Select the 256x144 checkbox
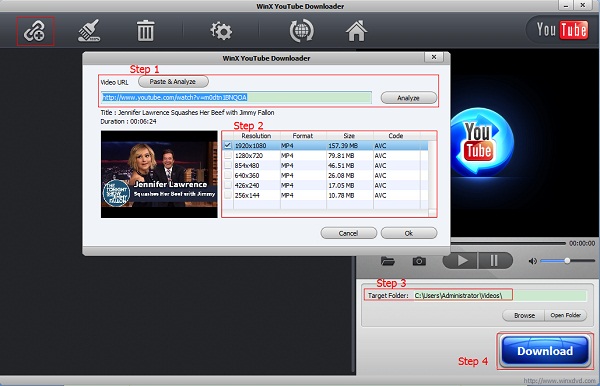Screen dimensions: 600x386 pyautogui.click(x=228, y=195)
